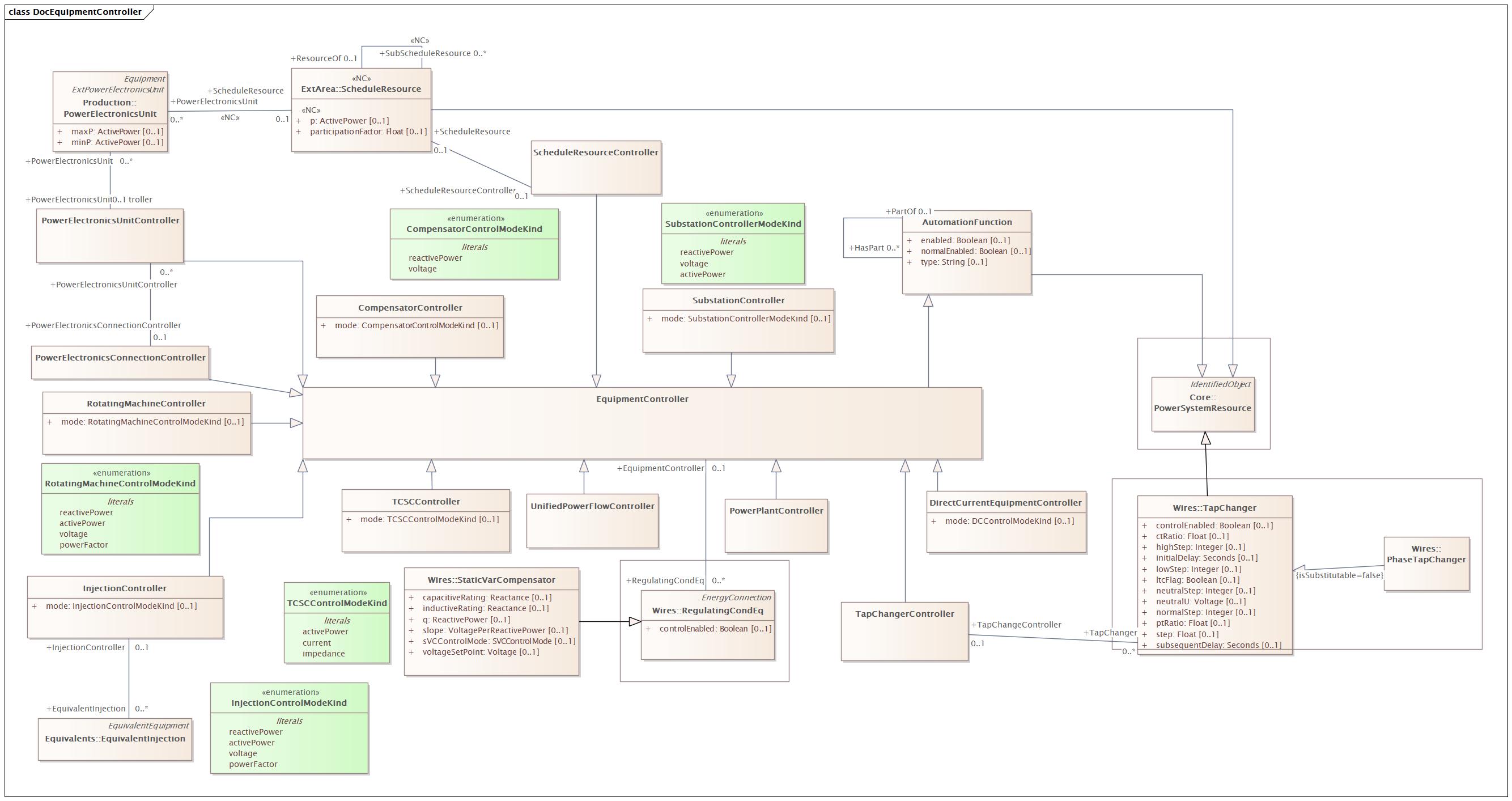Click the CompensatorControlModeKind enumeration
Viewport: 1512px width, 801px height.
pos(477,244)
